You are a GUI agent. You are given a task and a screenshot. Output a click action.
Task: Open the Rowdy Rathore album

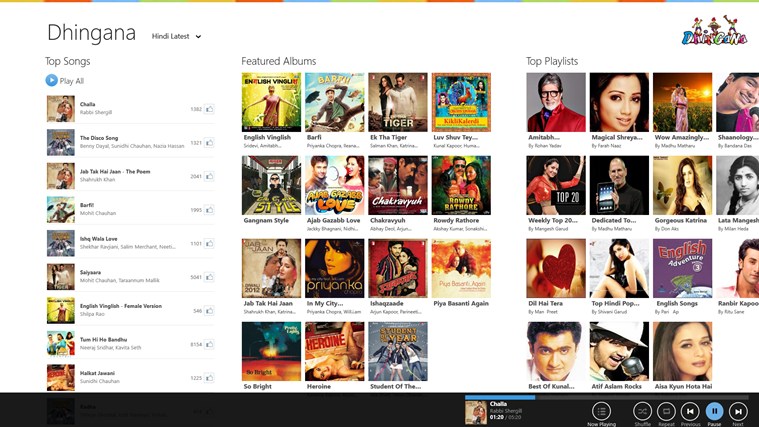click(461, 185)
